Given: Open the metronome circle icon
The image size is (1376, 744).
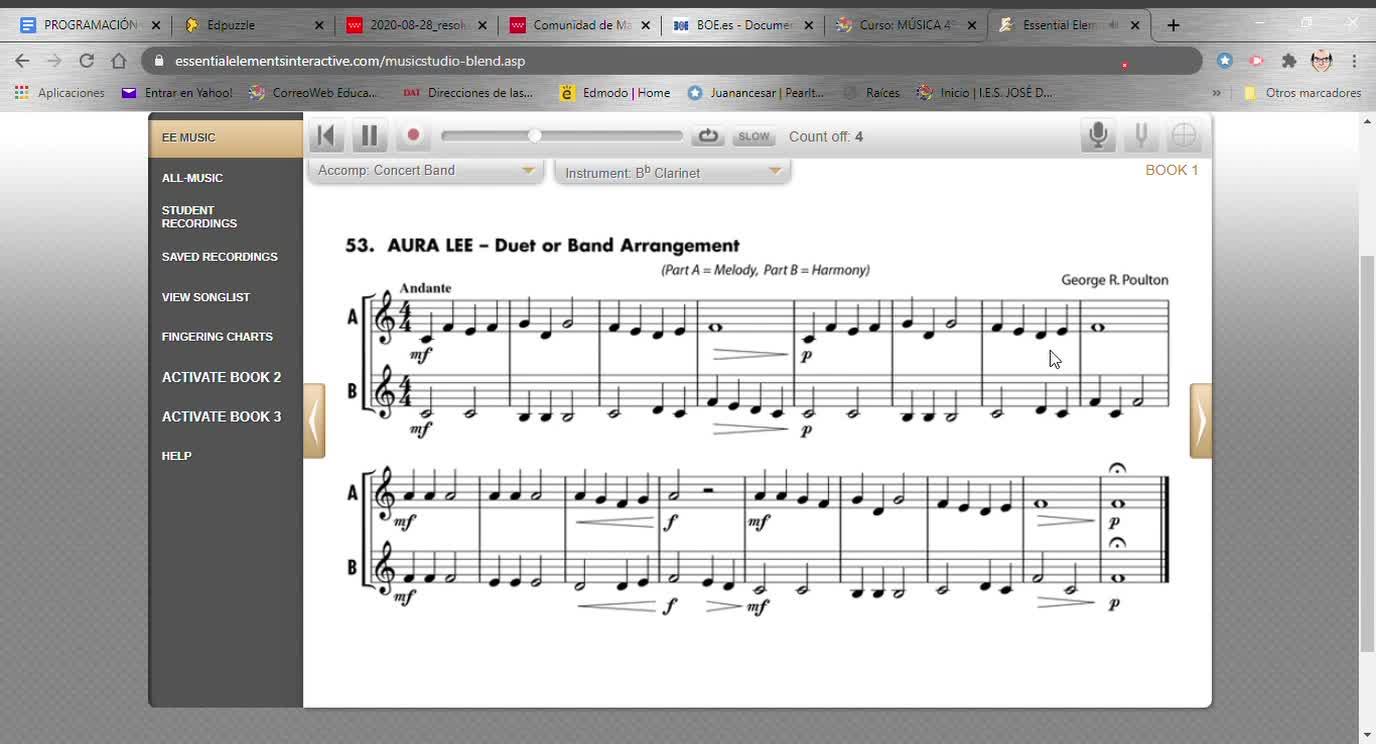Looking at the screenshot, I should pyautogui.click(x=1183, y=135).
